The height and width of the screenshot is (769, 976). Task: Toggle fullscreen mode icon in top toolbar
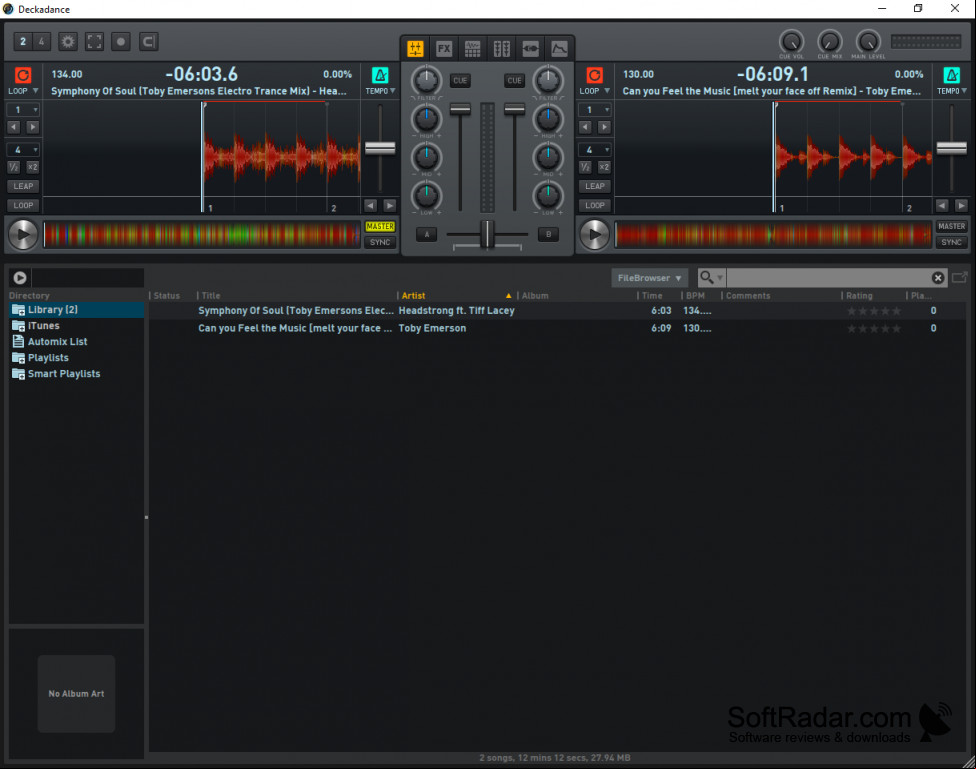point(95,42)
